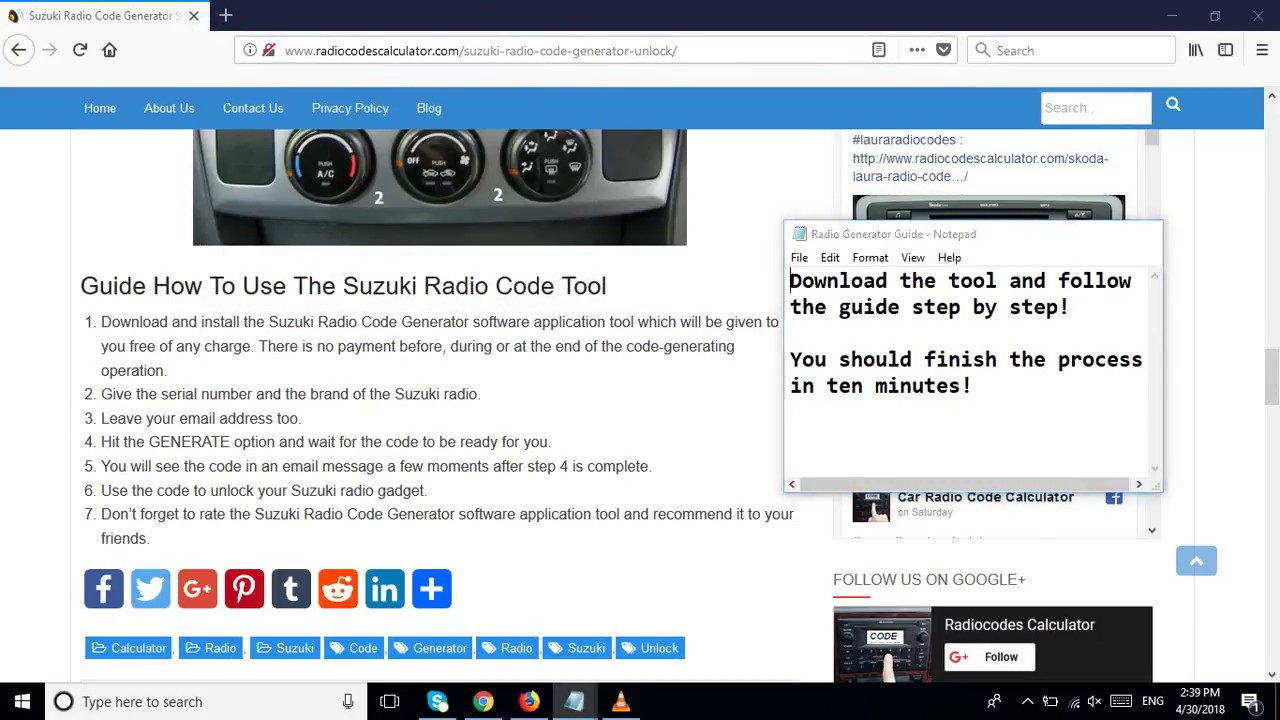Open About Us page

tap(169, 108)
